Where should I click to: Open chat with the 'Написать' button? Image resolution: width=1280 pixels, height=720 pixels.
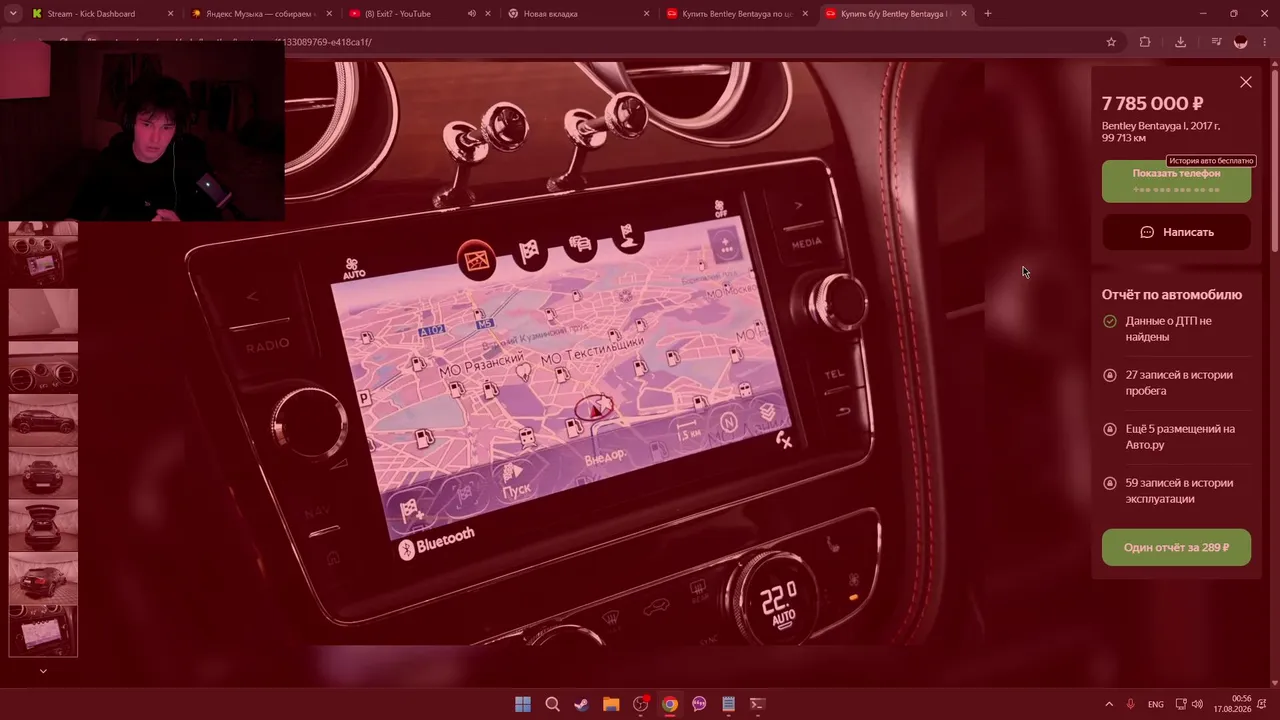click(1176, 232)
